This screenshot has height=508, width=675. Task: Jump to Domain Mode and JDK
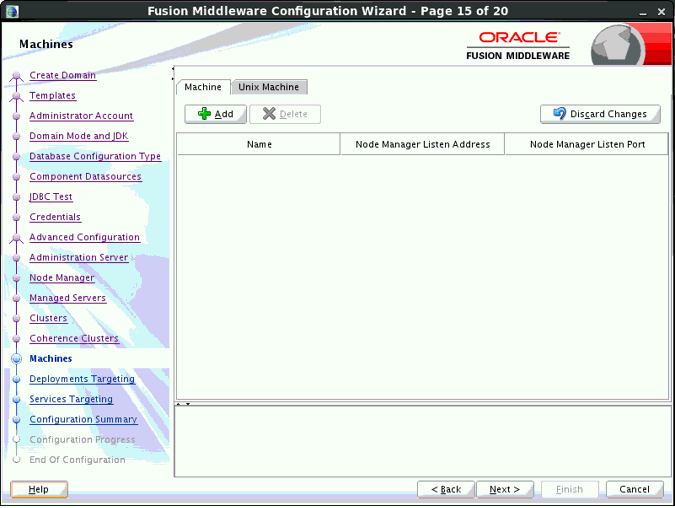pos(79,136)
